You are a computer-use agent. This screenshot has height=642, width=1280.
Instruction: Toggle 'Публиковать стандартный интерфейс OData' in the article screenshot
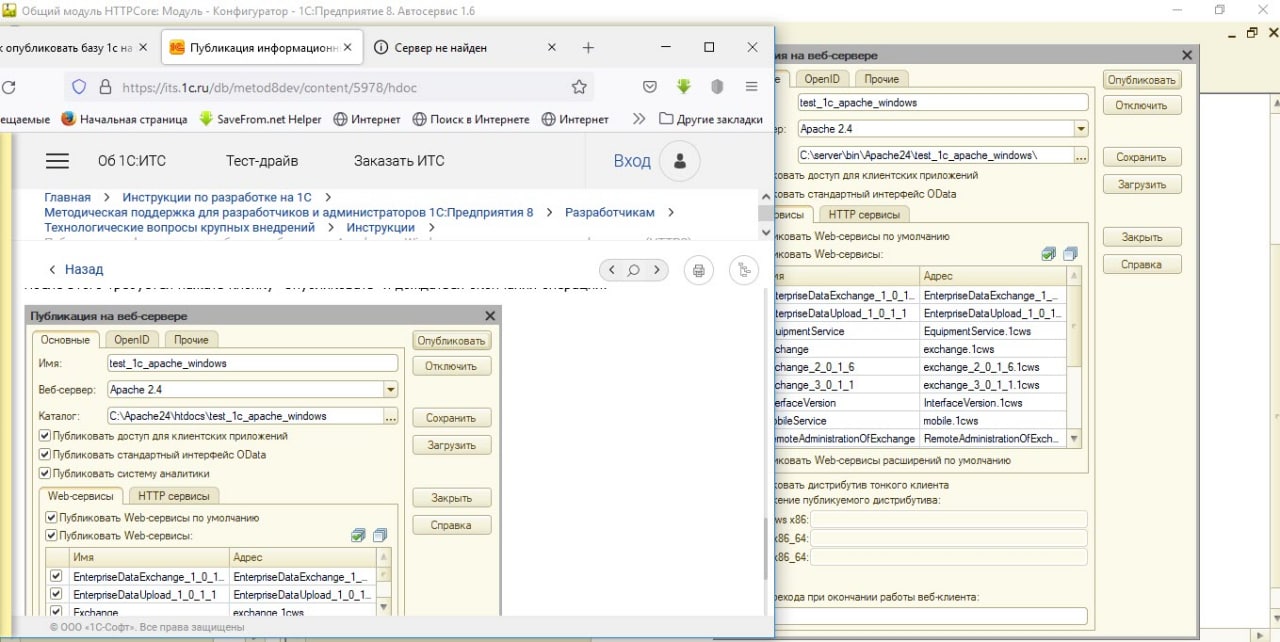44,455
